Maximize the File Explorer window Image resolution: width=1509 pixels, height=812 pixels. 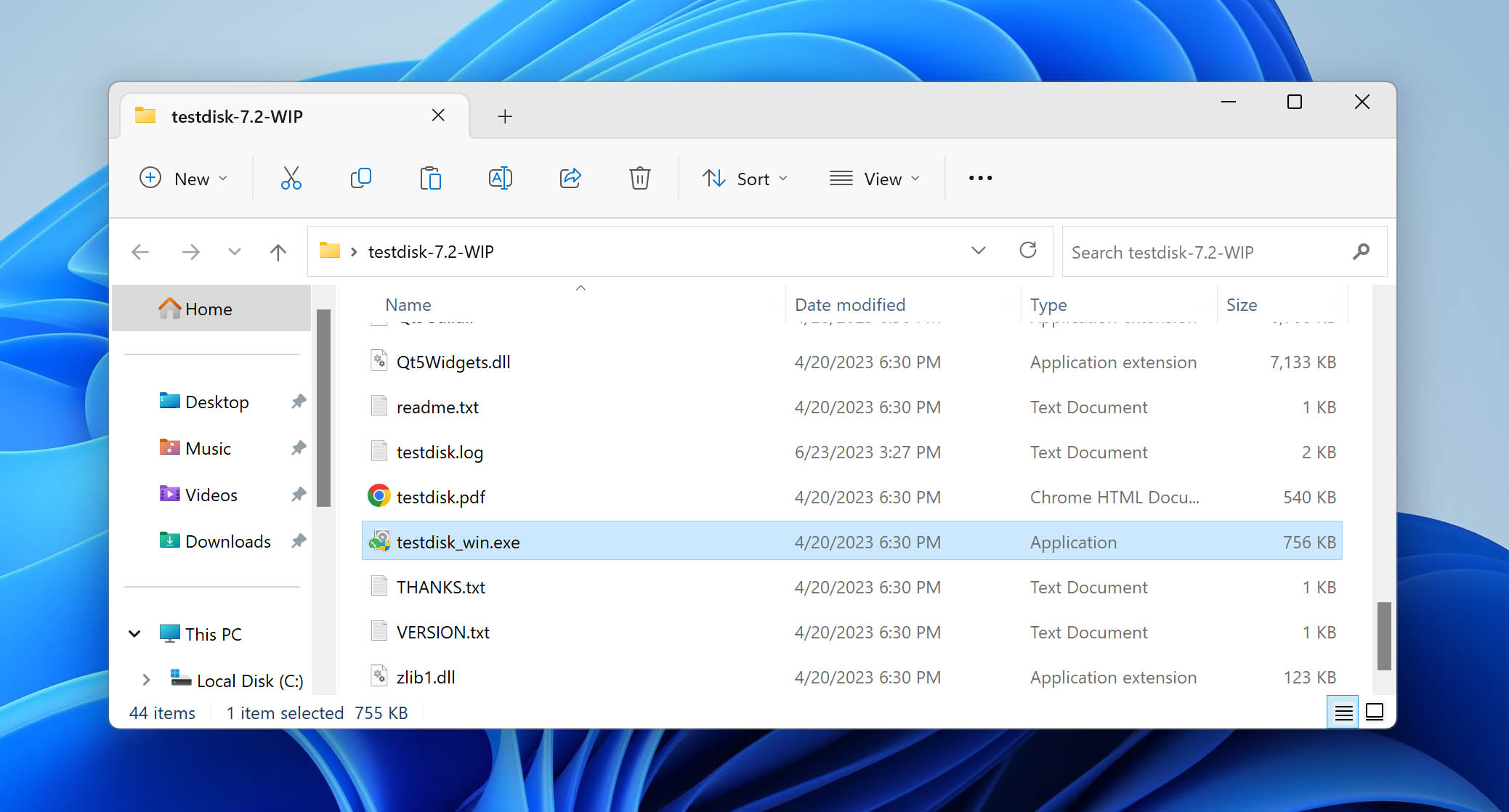[x=1295, y=102]
